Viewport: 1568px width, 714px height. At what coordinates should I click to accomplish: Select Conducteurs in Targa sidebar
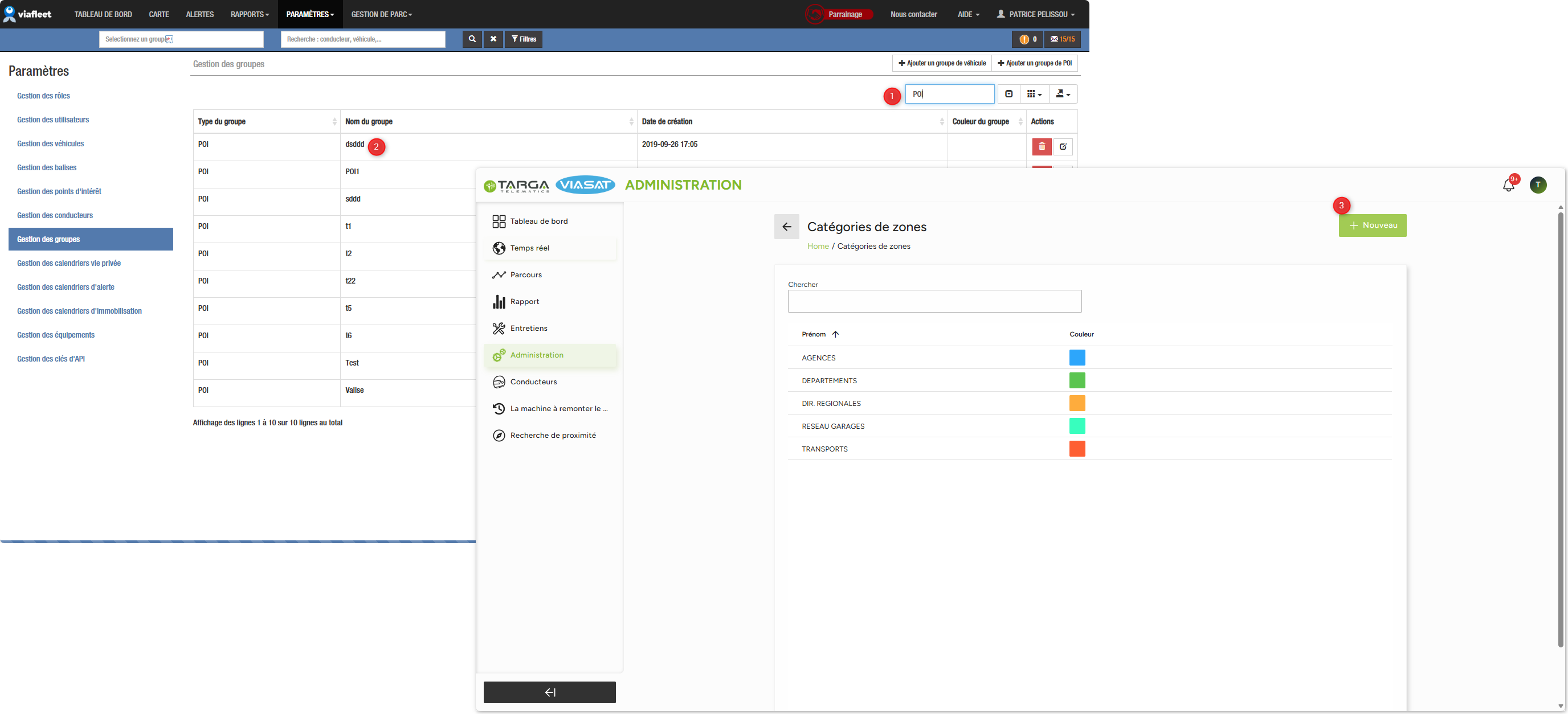533,382
